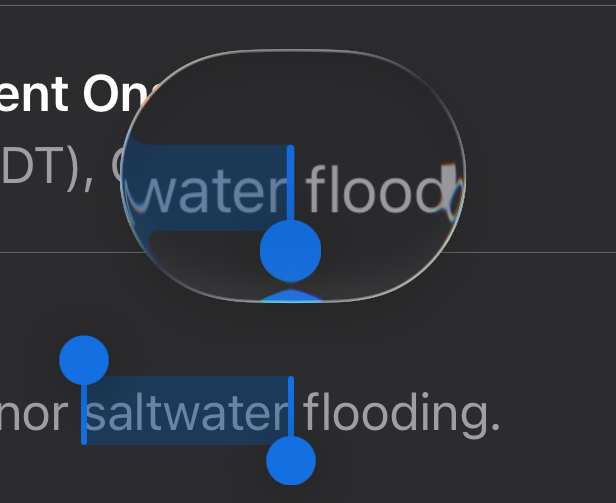The image size is (616, 503).
Task: Click the period after "flooding"
Action: coord(494,421)
